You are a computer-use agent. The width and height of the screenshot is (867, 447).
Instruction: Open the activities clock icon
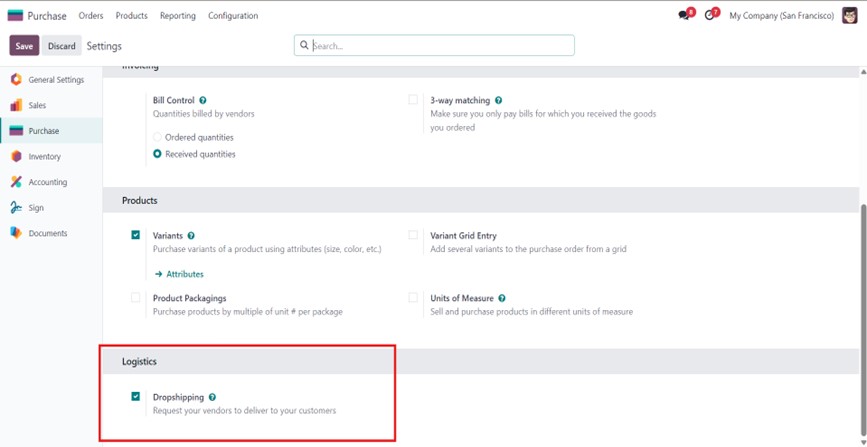(x=710, y=16)
